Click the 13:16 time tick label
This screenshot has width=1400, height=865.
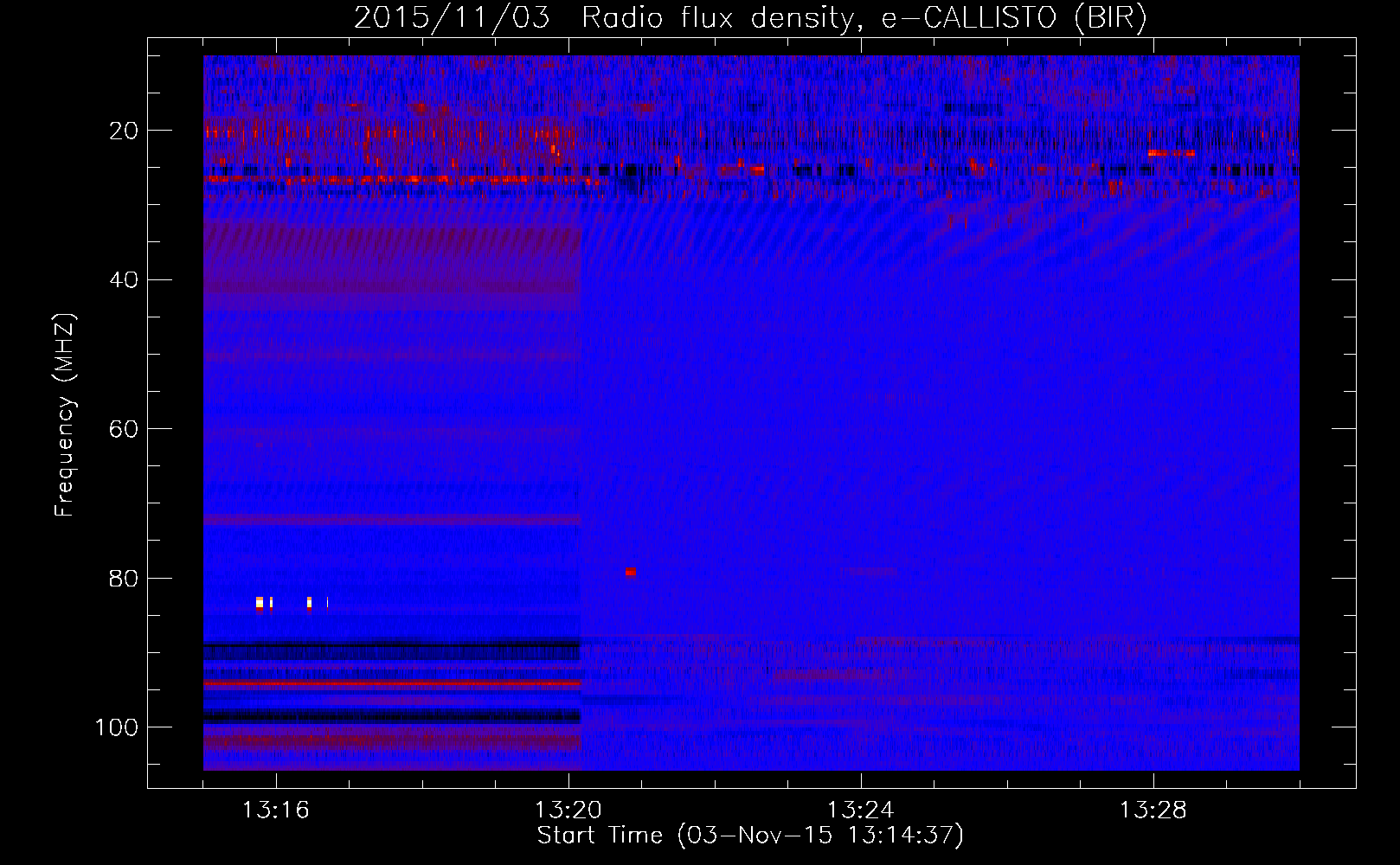point(275,811)
